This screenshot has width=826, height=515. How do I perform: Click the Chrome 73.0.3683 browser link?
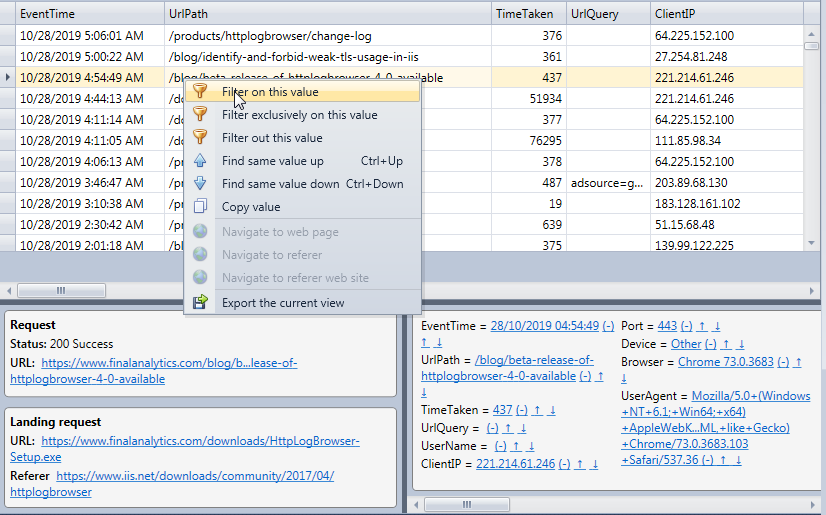(x=725, y=362)
